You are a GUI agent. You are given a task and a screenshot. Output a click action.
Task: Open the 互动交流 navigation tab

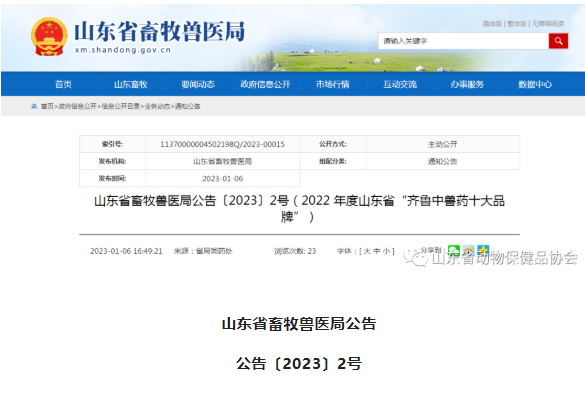(x=400, y=84)
